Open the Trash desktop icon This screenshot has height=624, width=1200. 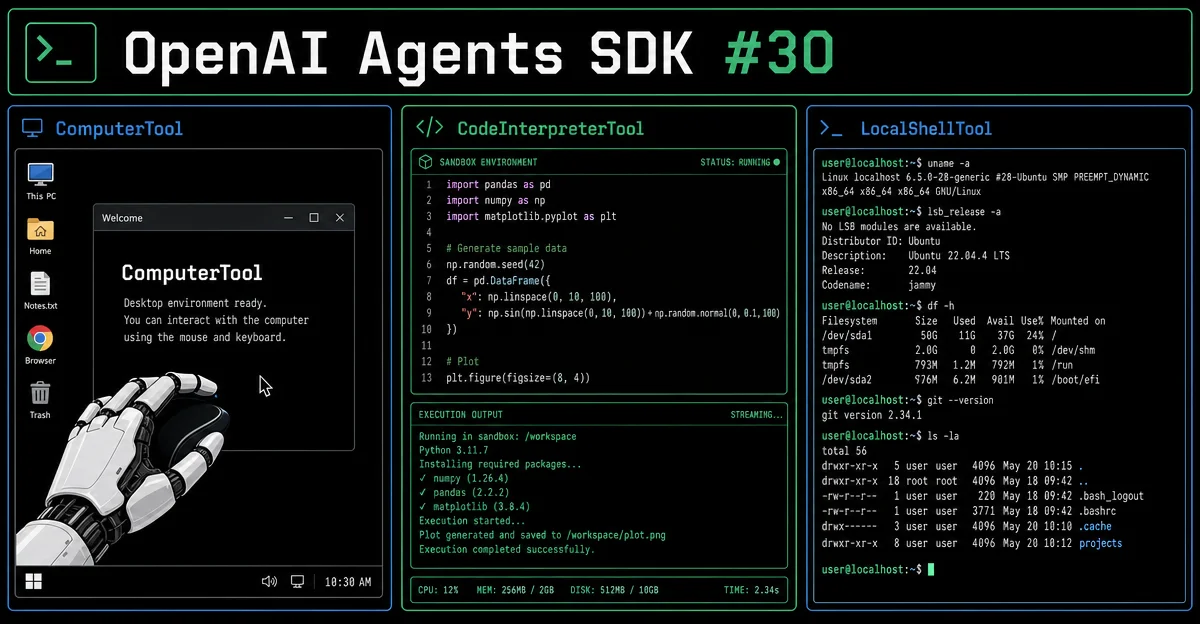(x=40, y=399)
